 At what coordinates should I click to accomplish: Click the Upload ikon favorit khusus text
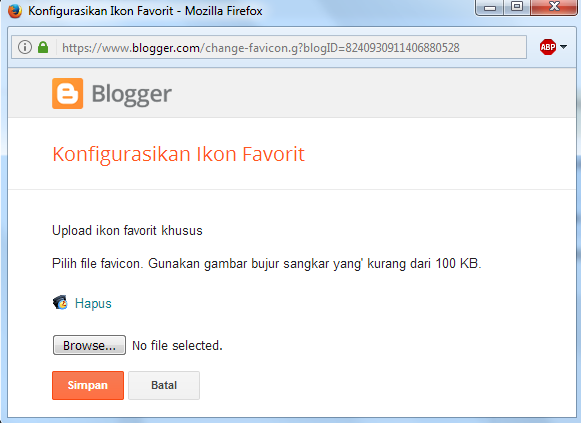[x=127, y=231]
